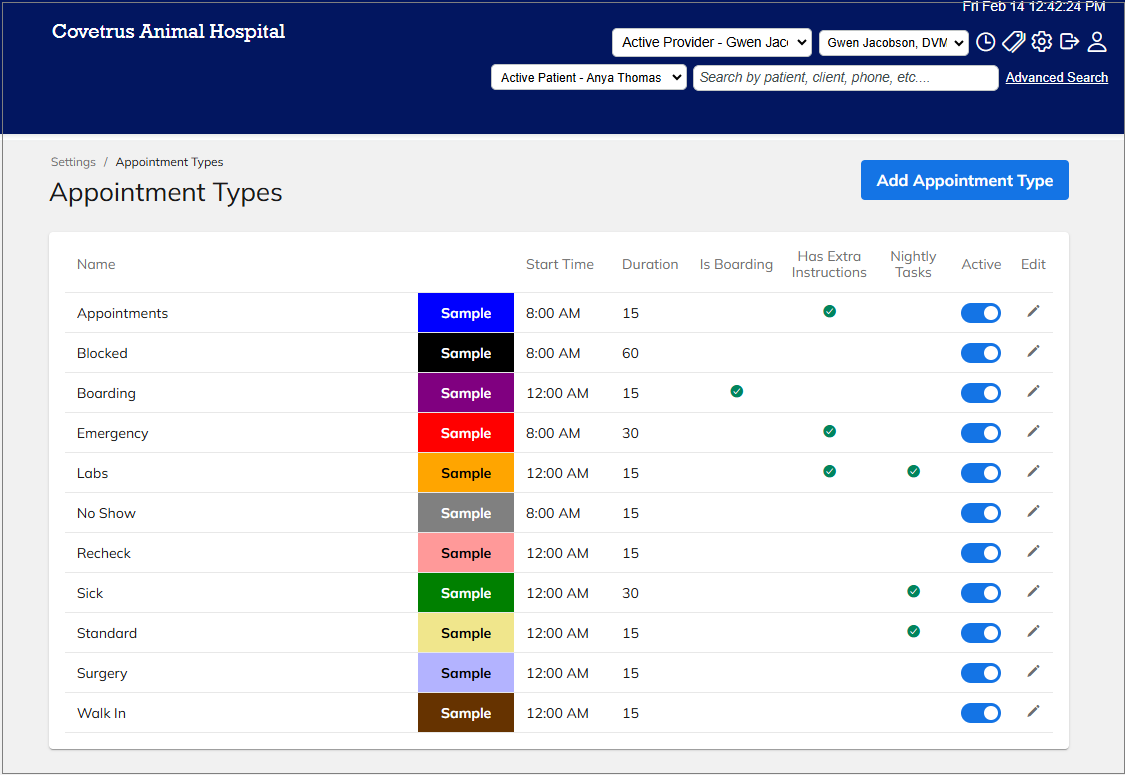Screen dimensions: 1125x775
Task: Expand the Active Provider dropdown
Action: [712, 42]
